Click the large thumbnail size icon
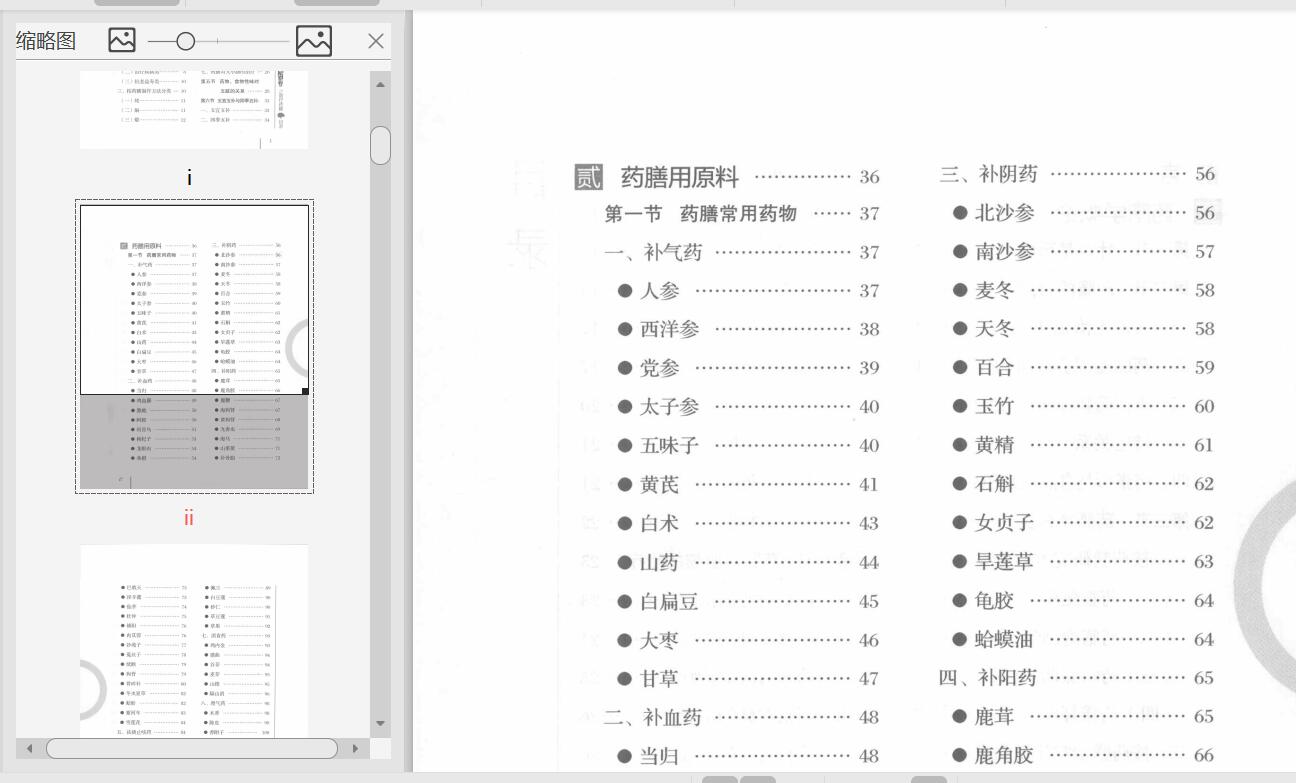This screenshot has width=1296, height=783. [x=314, y=40]
